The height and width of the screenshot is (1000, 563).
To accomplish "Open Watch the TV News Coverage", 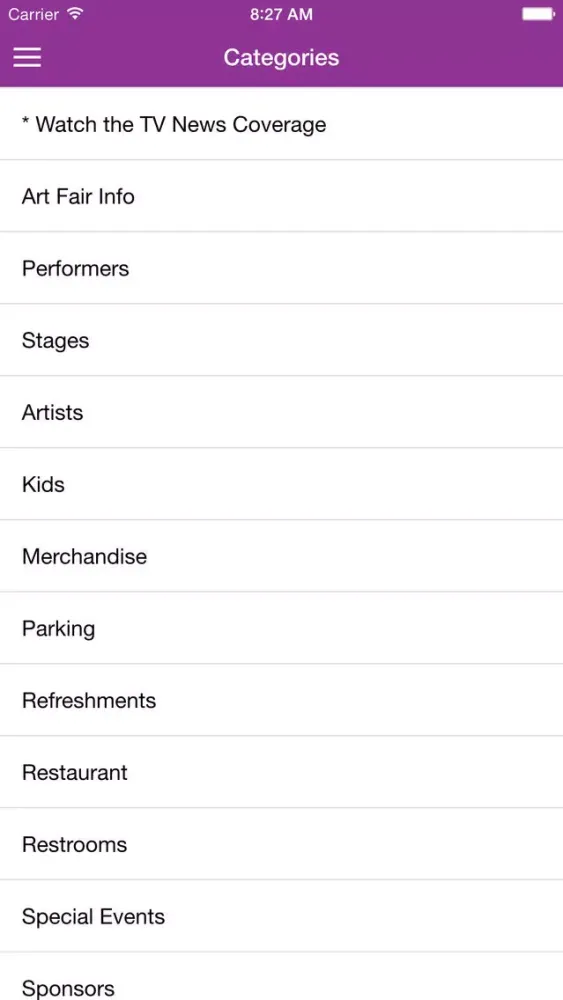I will pyautogui.click(x=281, y=124).
